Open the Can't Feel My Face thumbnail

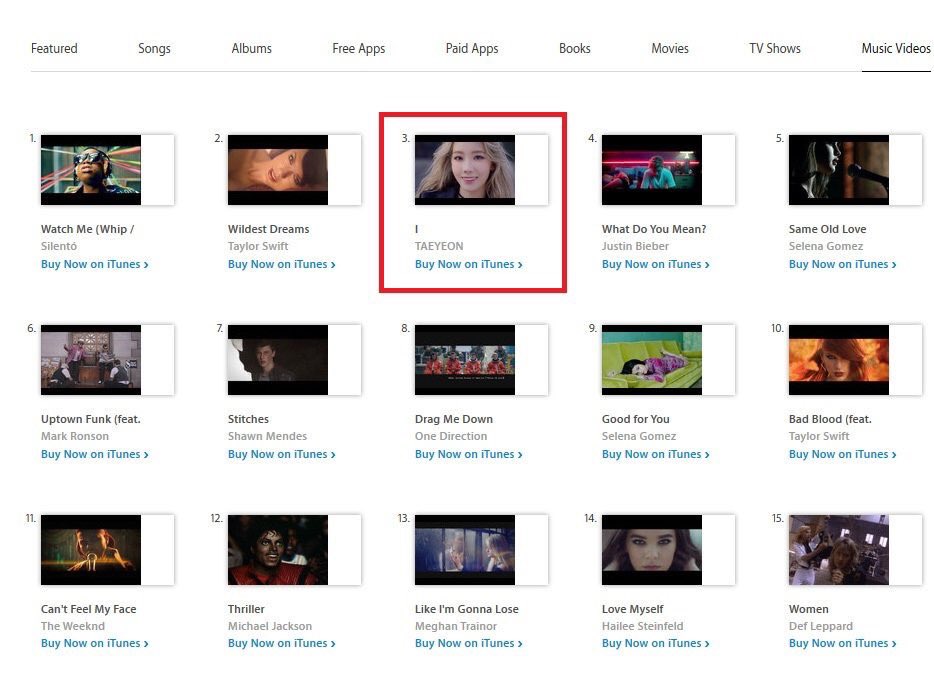point(91,550)
